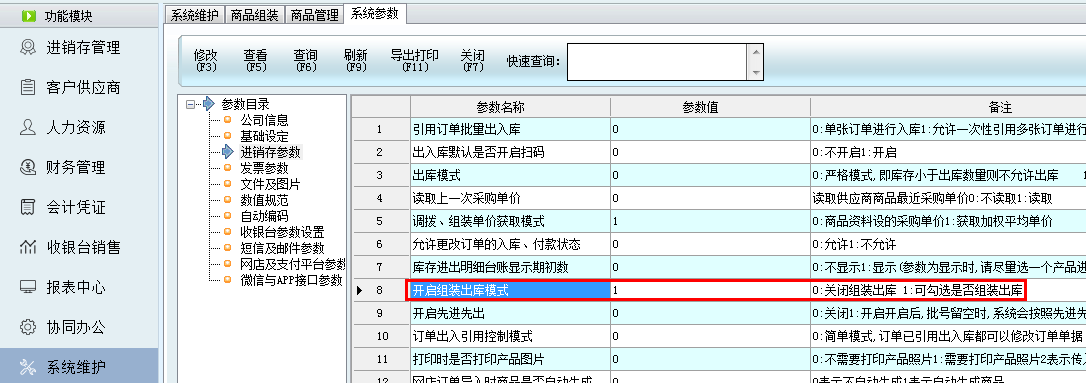Viewport: 1086px width, 383px height.
Task: Click the 修改 (F3) toolbar button
Action: coord(206,61)
